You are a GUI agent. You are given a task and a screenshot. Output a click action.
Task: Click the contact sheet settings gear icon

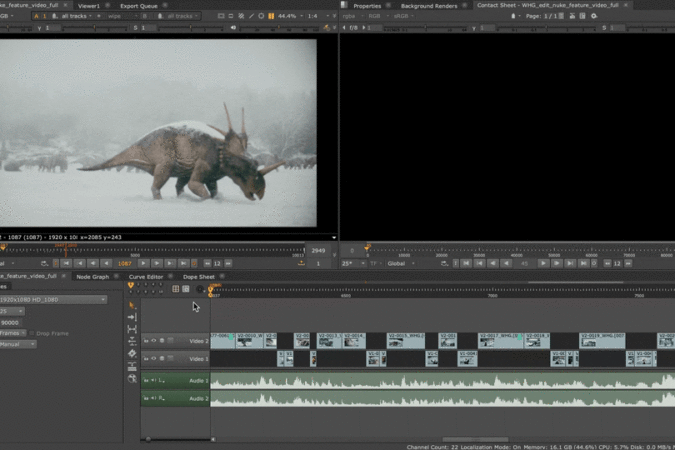(x=594, y=16)
